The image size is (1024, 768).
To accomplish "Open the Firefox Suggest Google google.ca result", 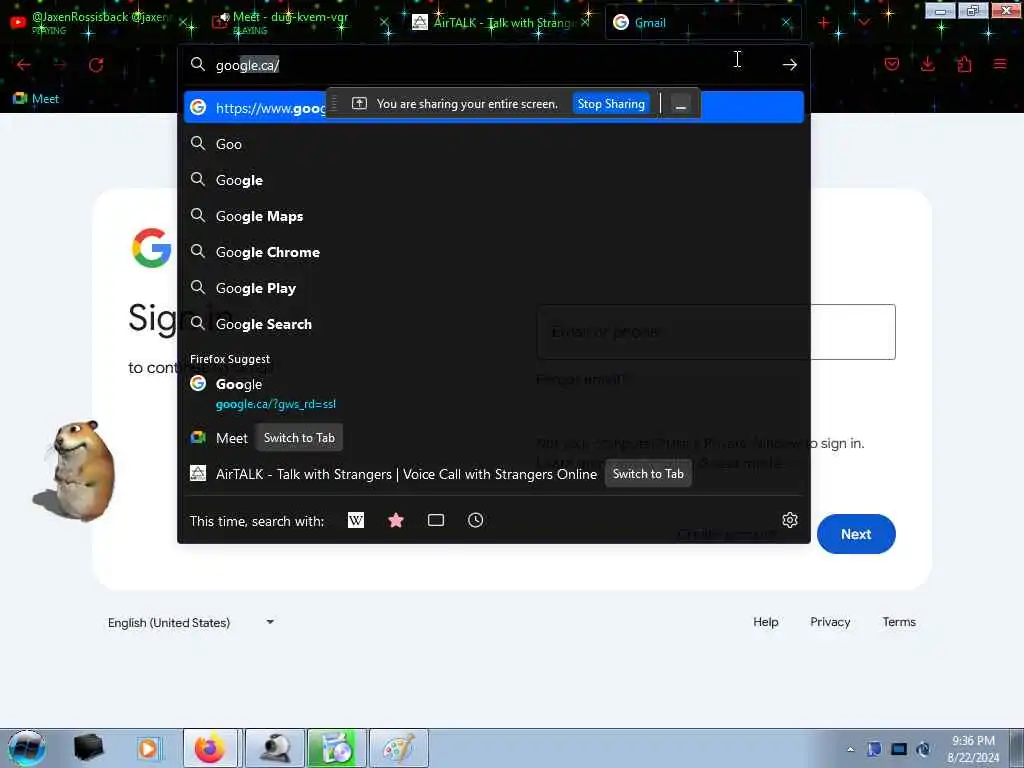I will (494, 393).
